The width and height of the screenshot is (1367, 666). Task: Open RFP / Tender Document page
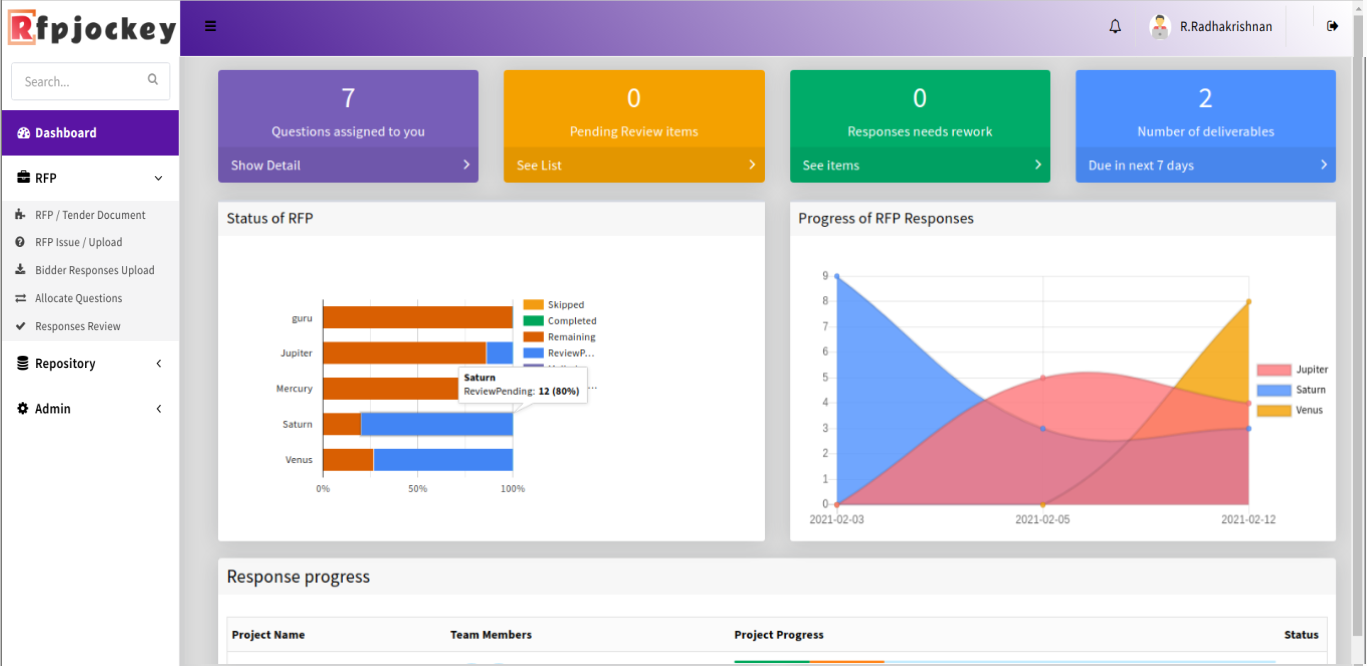tap(90, 215)
